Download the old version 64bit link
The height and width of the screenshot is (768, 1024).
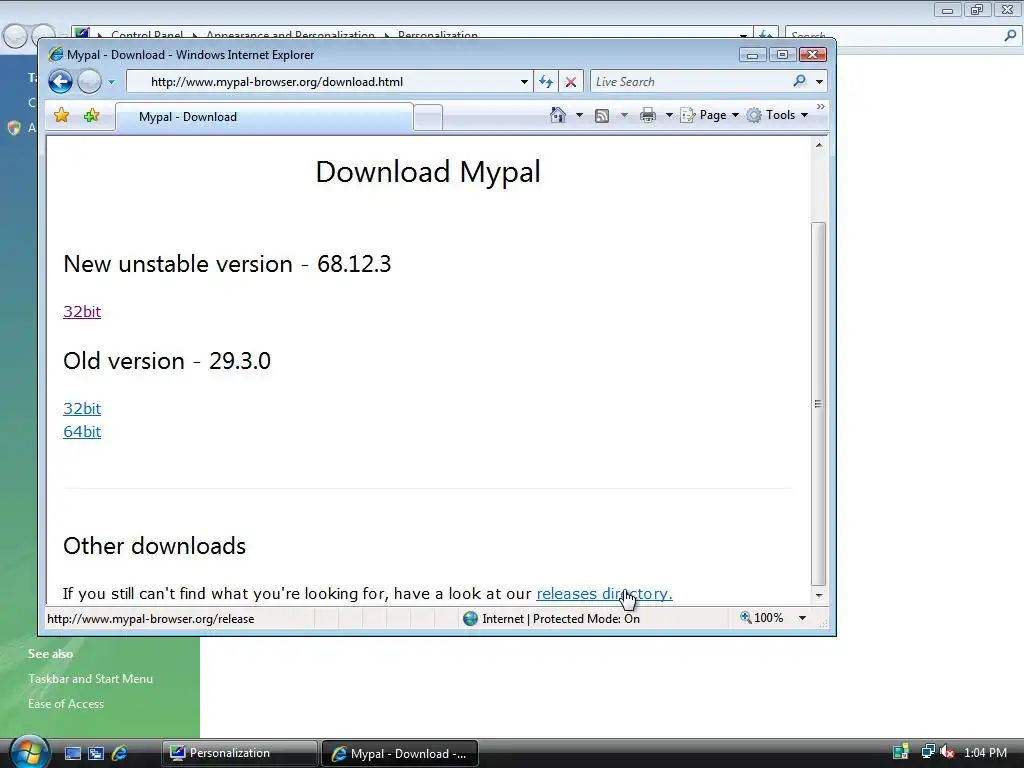click(82, 432)
